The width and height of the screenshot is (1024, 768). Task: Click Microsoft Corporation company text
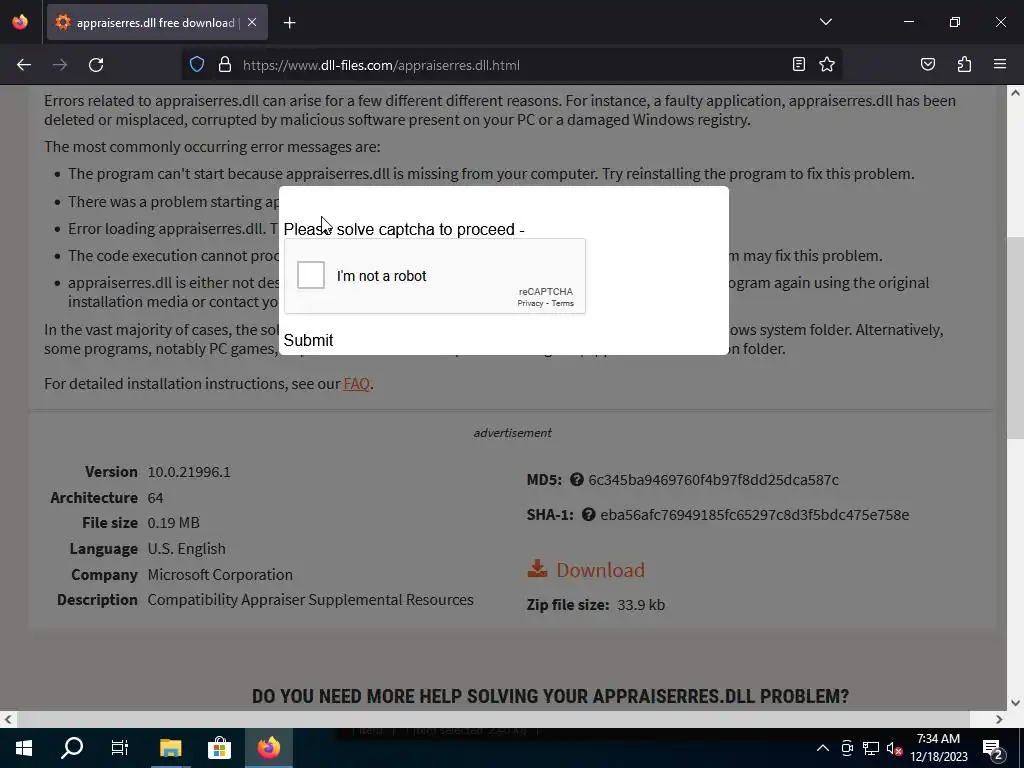pos(220,575)
